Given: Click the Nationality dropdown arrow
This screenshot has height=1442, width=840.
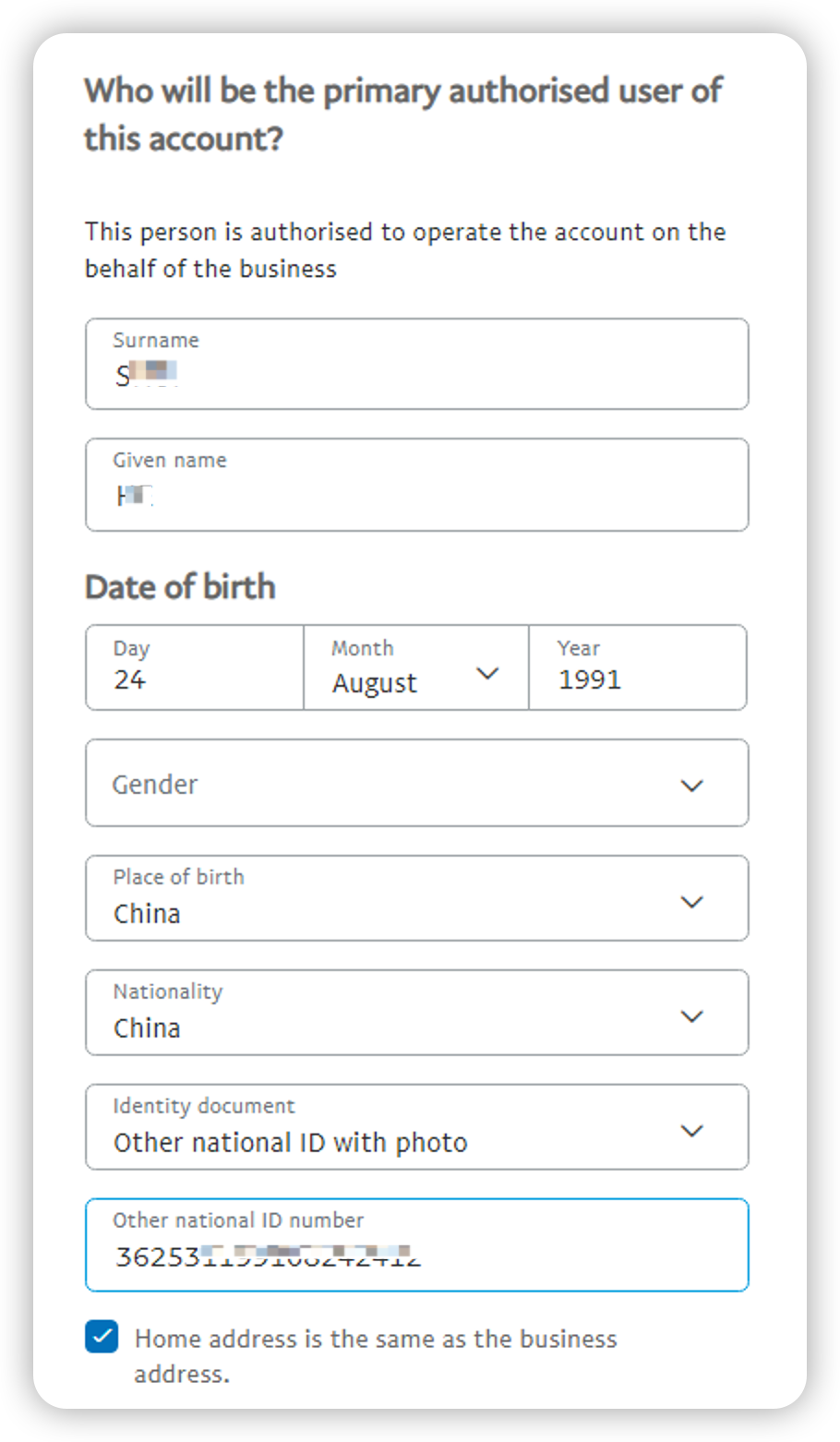Looking at the screenshot, I should coord(691,1016).
